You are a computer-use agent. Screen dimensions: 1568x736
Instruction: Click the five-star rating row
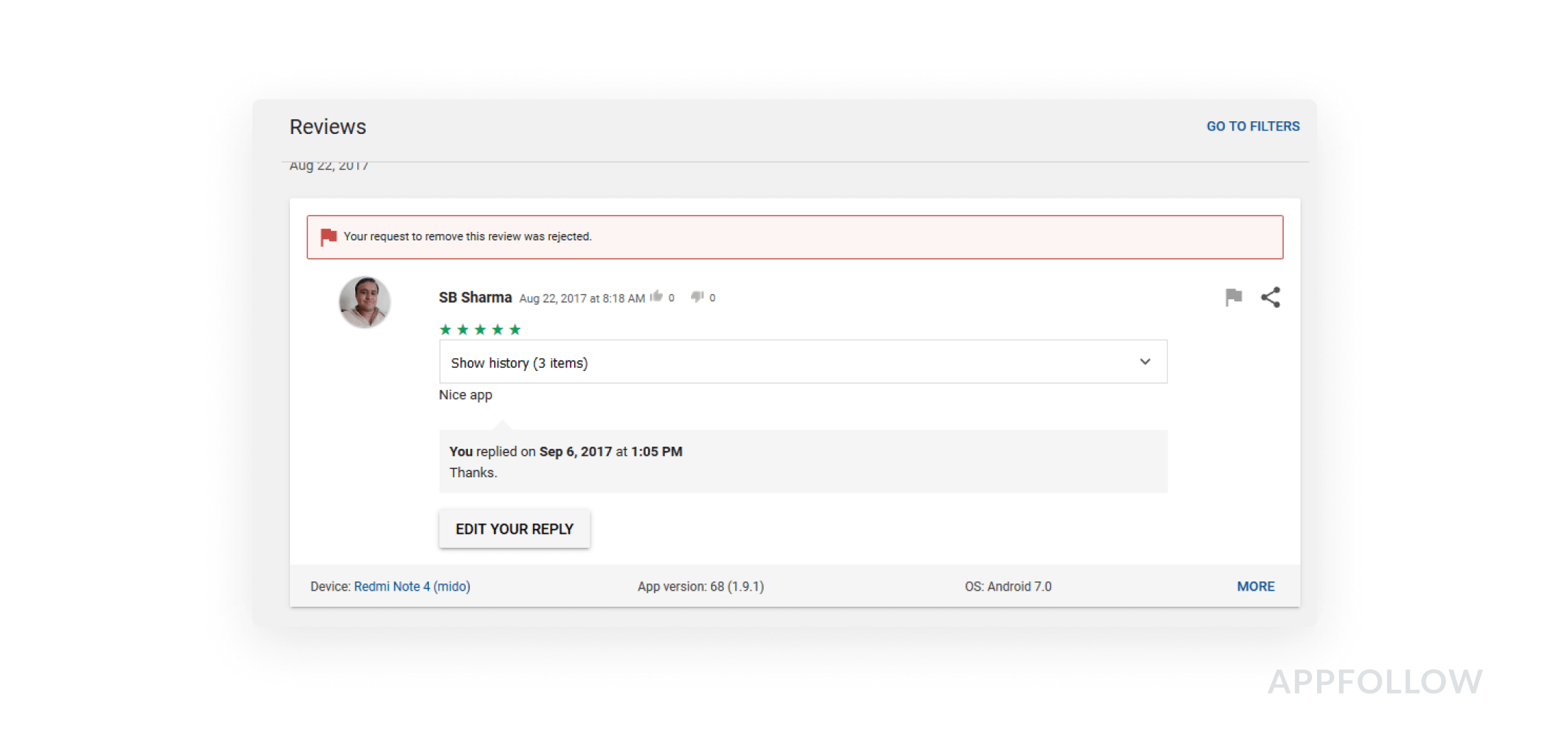point(480,330)
